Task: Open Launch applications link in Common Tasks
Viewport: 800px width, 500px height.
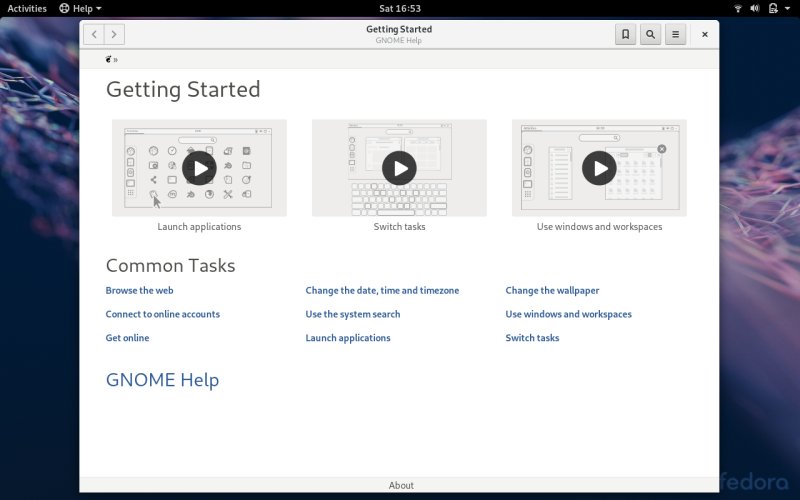Action: pyautogui.click(x=348, y=338)
